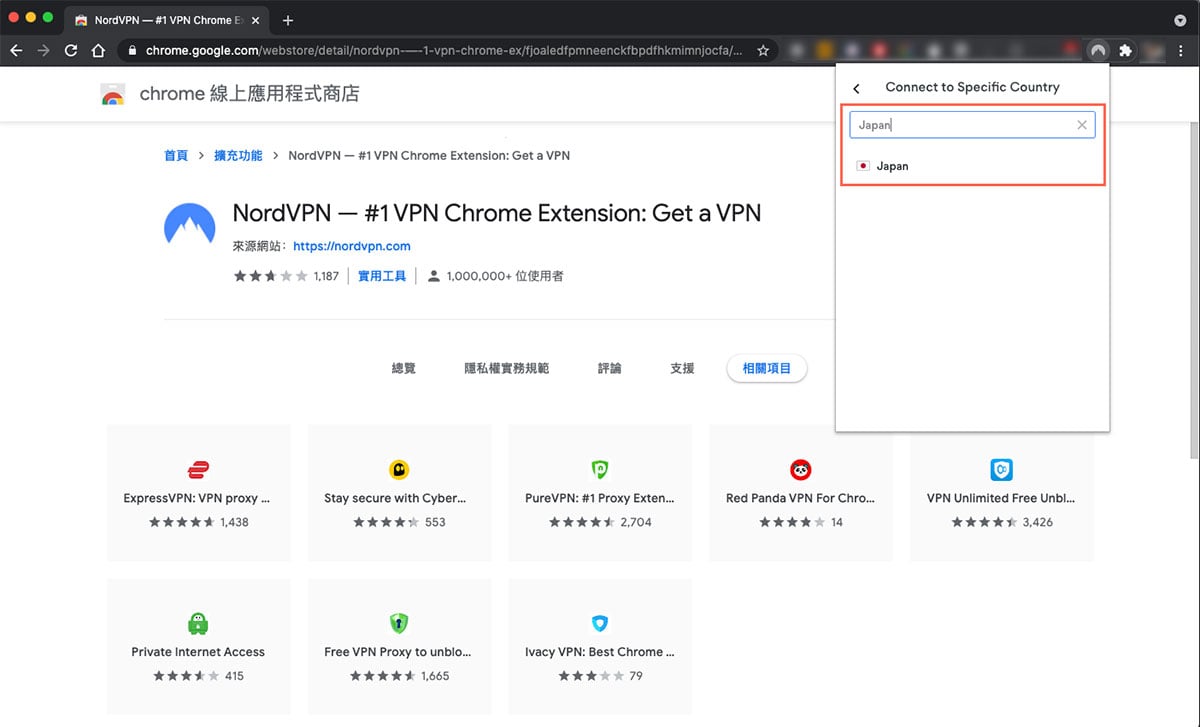Select Japan from the country results
Image resolution: width=1200 pixels, height=727 pixels.
[x=972, y=166]
